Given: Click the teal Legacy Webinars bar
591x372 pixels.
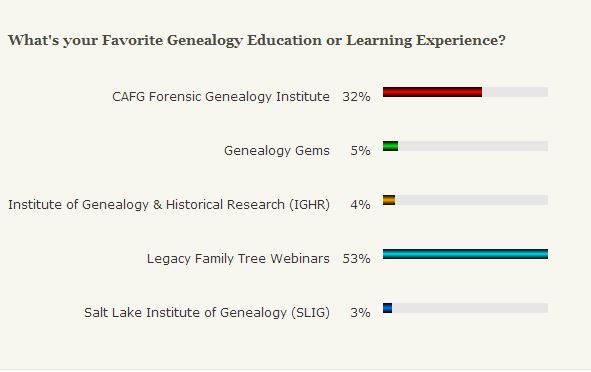Looking at the screenshot, I should click(465, 254).
